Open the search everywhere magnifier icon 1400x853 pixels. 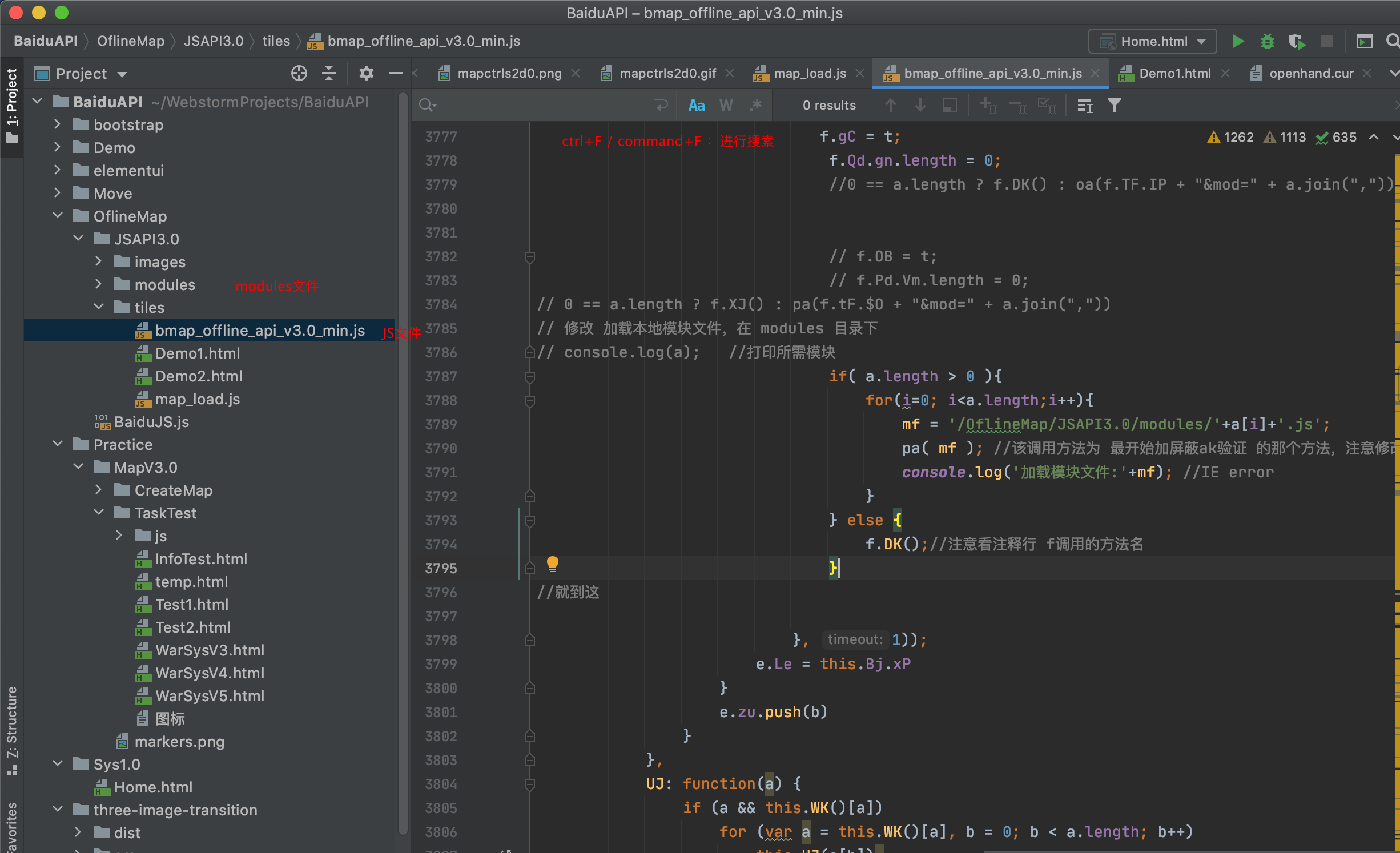click(x=1392, y=42)
